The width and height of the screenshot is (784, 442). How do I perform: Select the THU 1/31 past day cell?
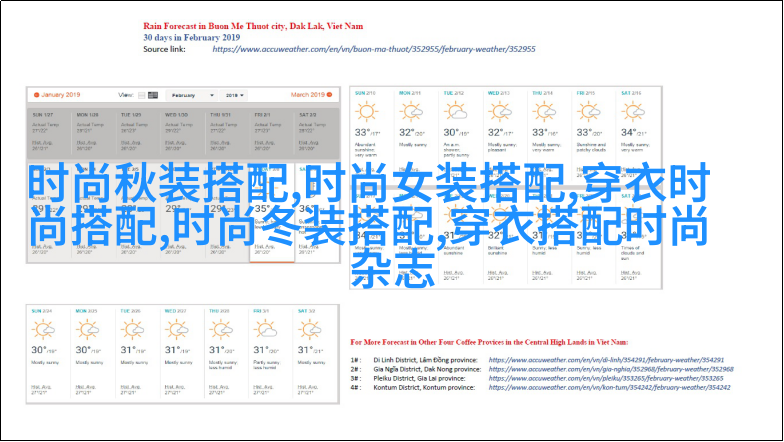pyautogui.click(x=228, y=132)
